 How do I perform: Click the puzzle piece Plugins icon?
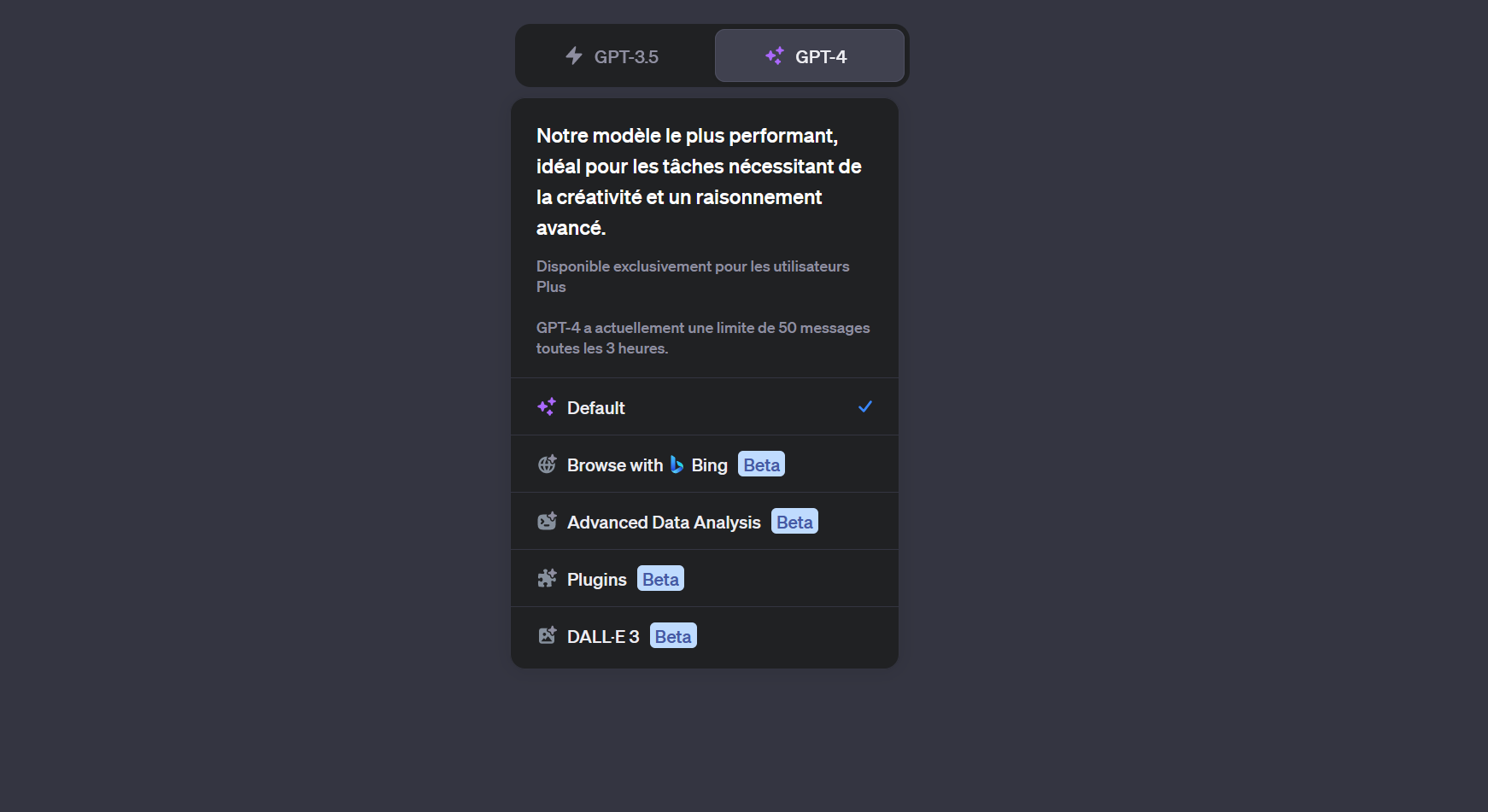coord(547,579)
